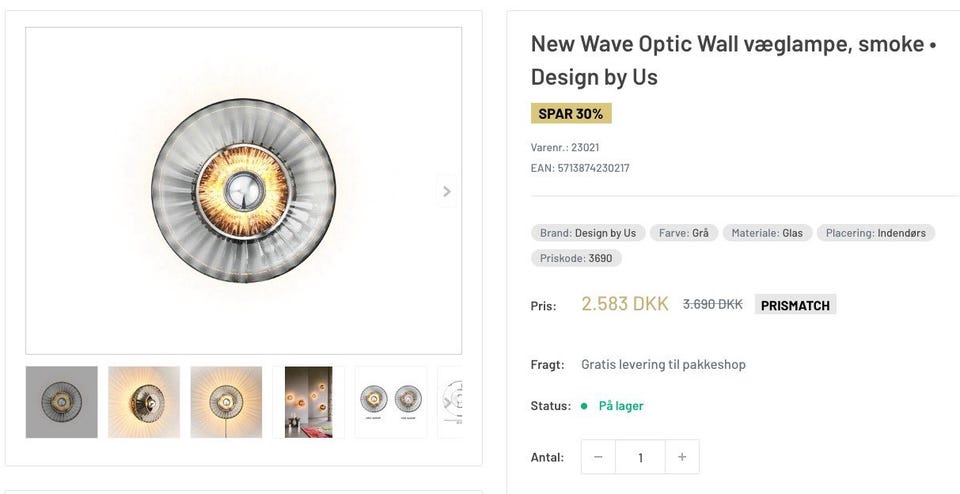Filter by Brand: Design by Us tag
Image resolution: width=960 pixels, height=494 pixels.
click(x=588, y=233)
